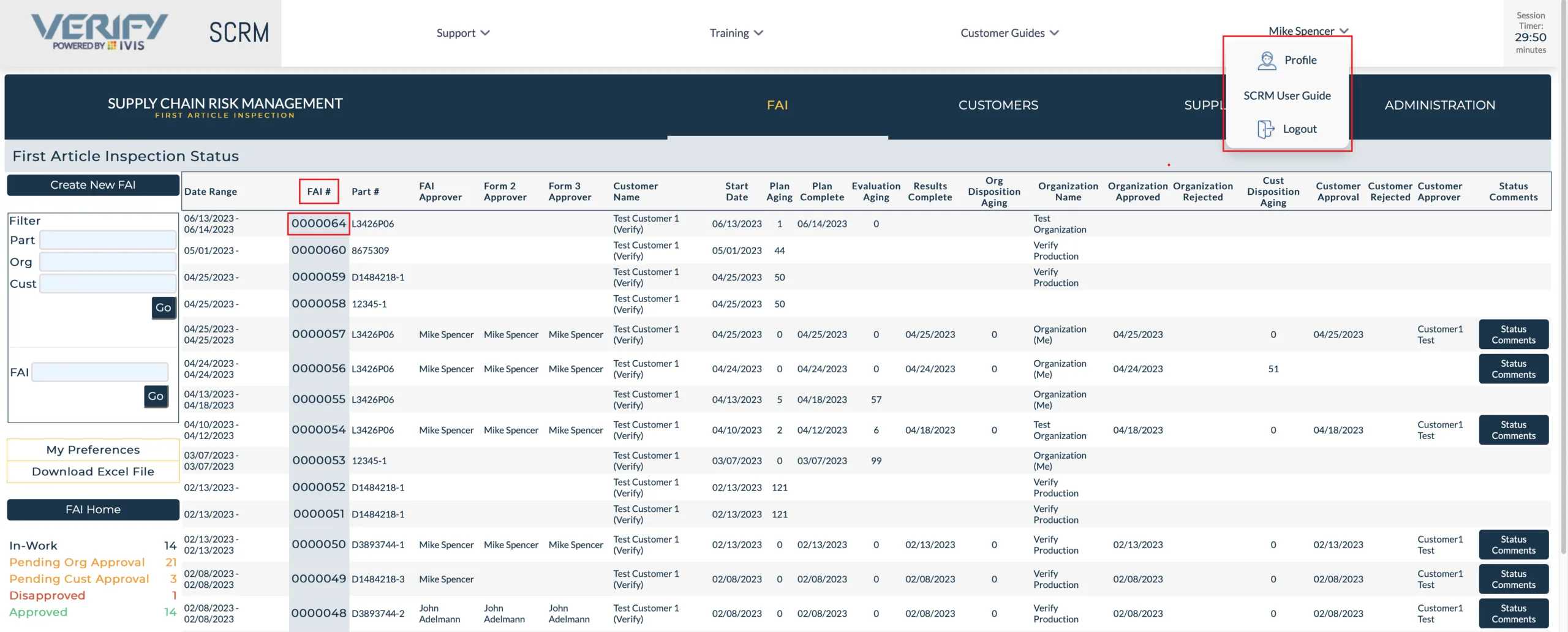Filter by Approved status
This screenshot has height=632, width=1568.
[x=93, y=612]
